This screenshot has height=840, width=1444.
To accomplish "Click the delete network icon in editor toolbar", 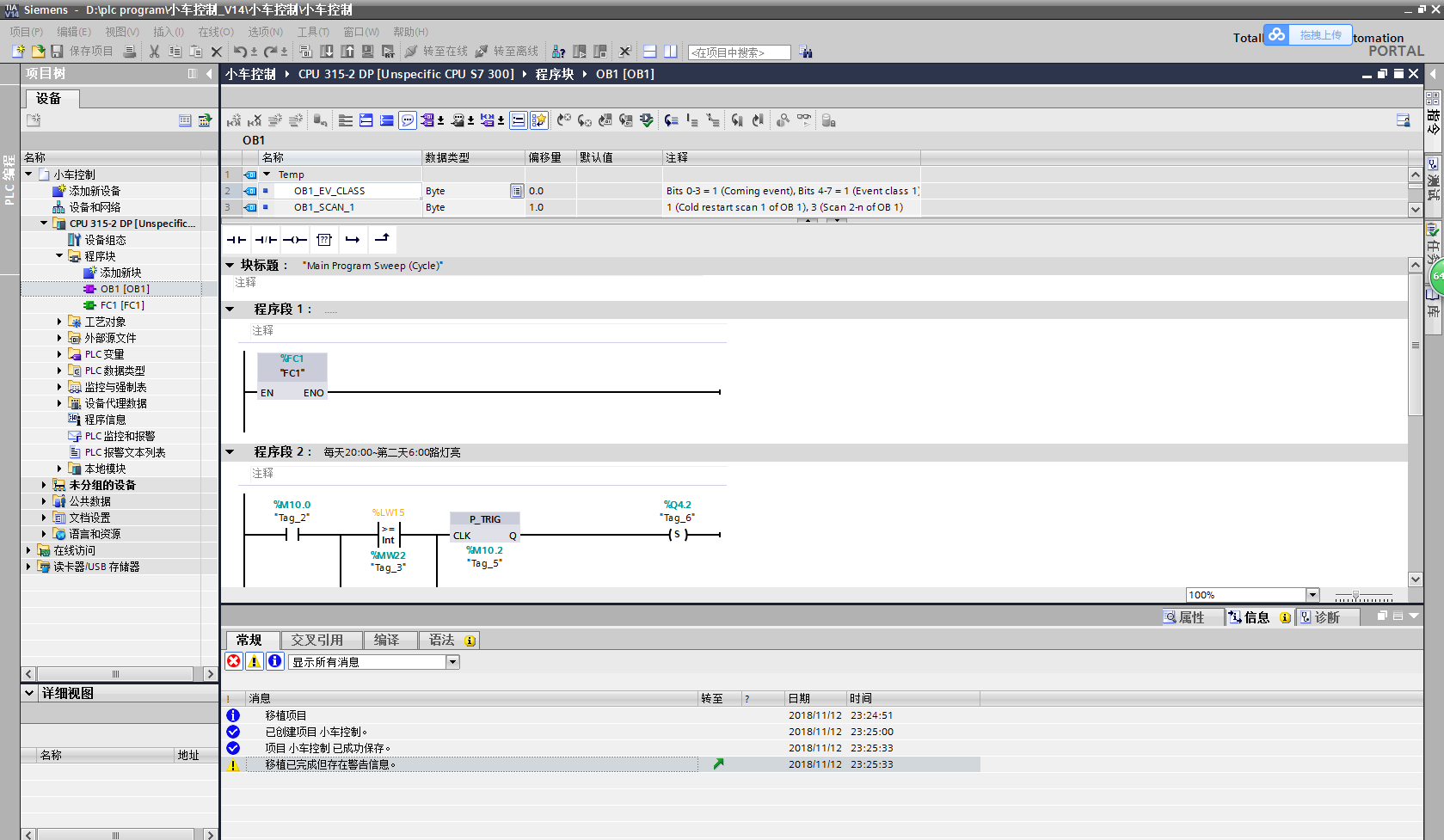I will [255, 120].
